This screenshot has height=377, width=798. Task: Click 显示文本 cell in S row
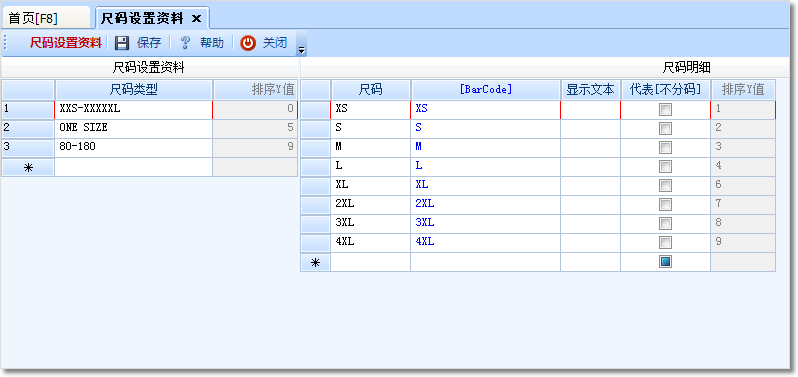pyautogui.click(x=590, y=128)
